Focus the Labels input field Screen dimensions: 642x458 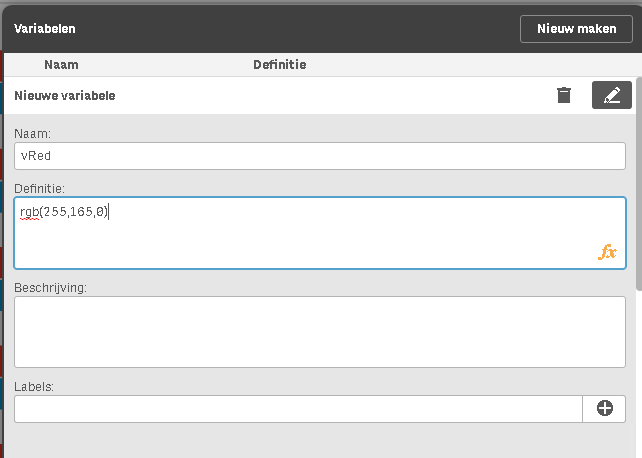(x=297, y=409)
